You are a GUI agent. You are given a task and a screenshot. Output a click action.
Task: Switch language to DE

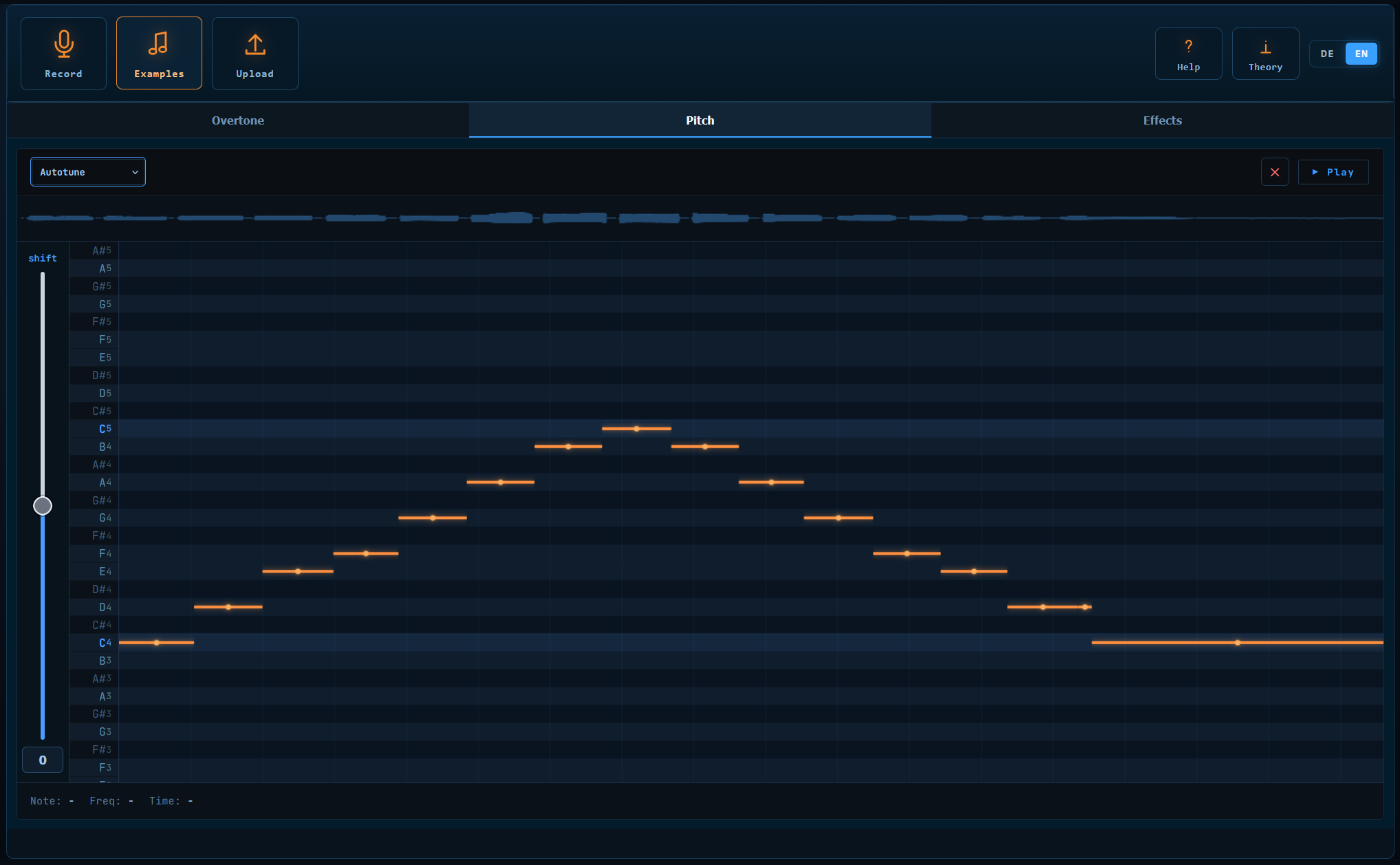pos(1327,54)
